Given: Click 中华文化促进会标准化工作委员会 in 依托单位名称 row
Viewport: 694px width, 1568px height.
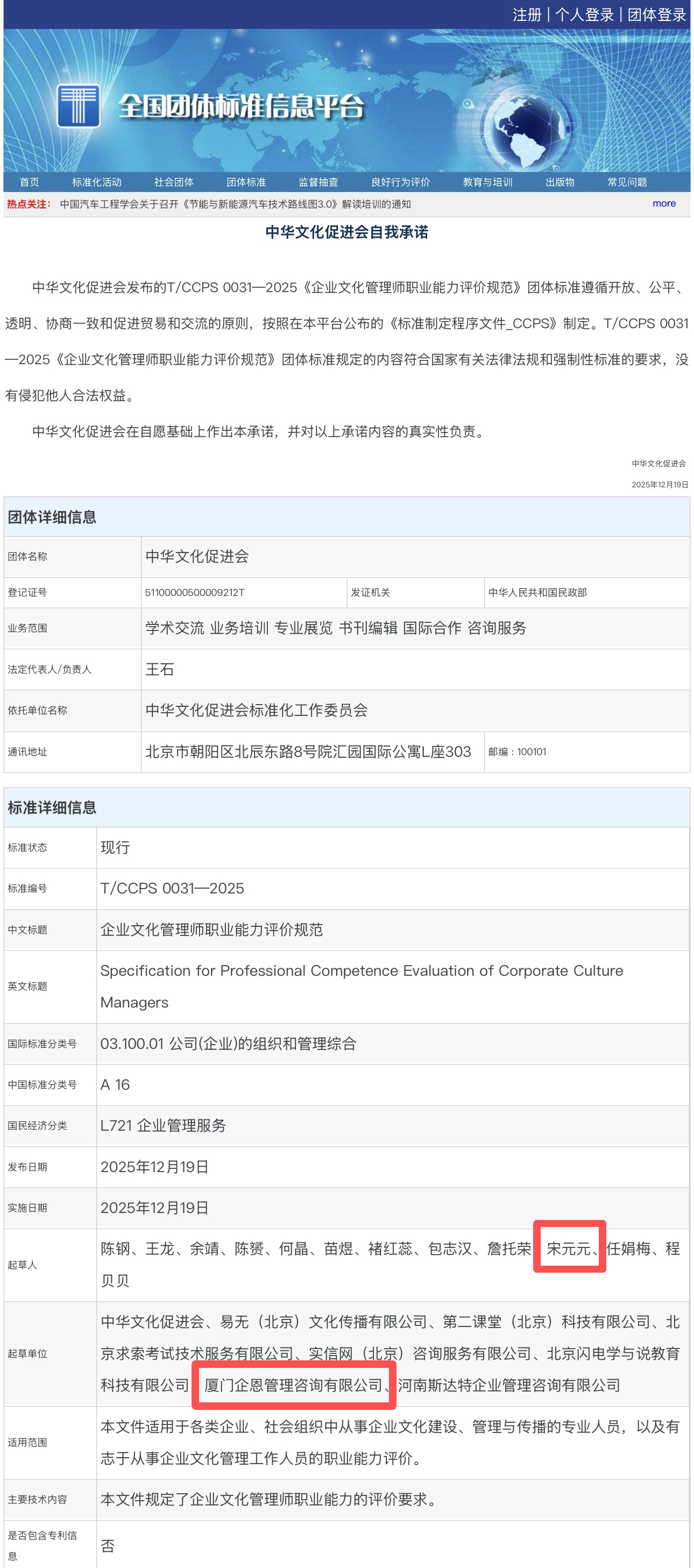Looking at the screenshot, I should 256,711.
